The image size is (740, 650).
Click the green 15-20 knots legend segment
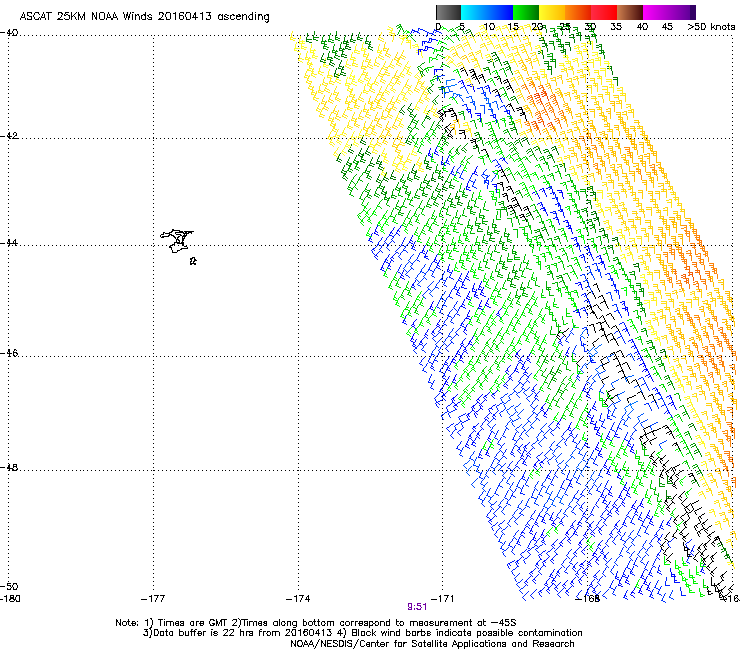(526, 12)
